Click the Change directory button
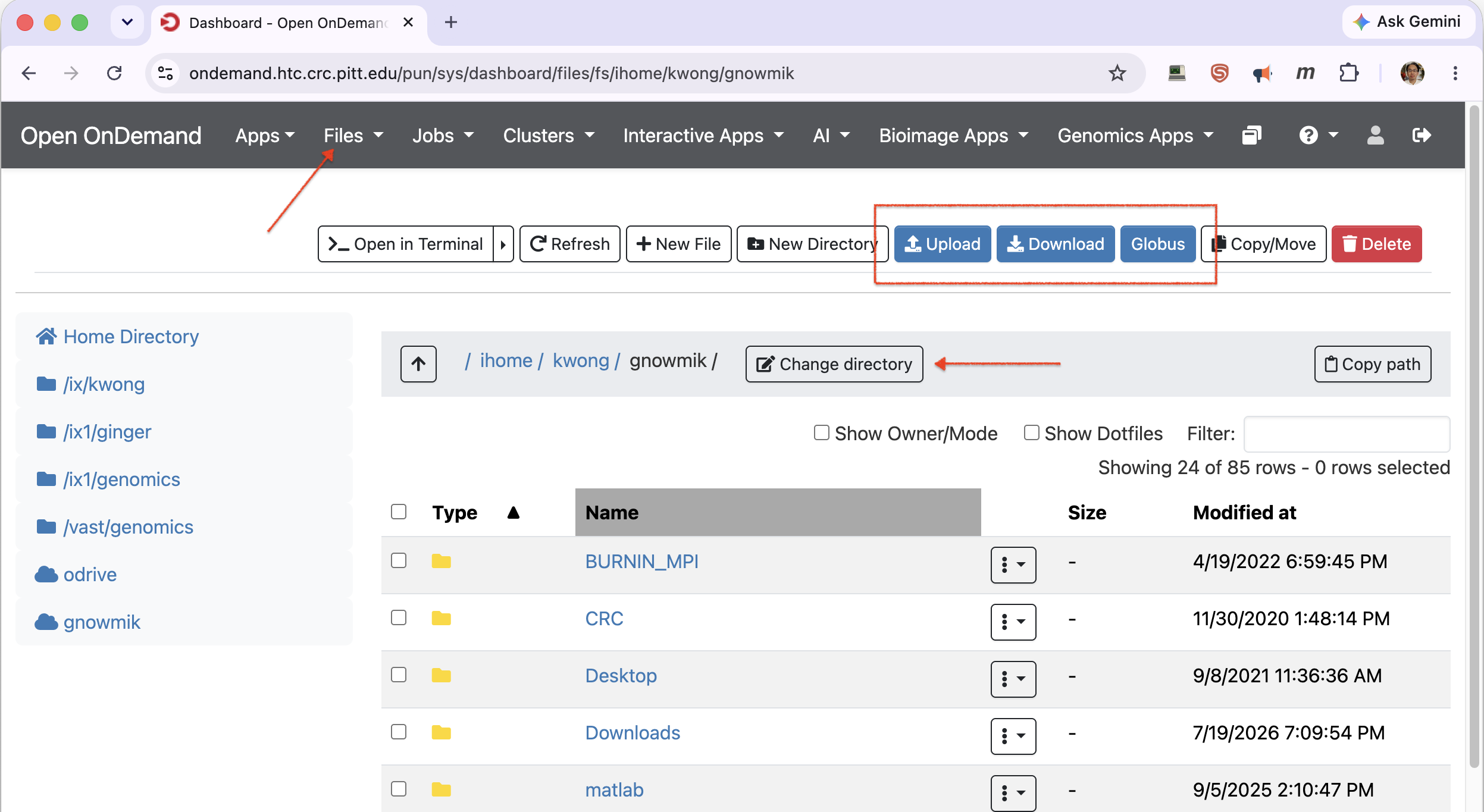This screenshot has height=812, width=1484. (834, 363)
